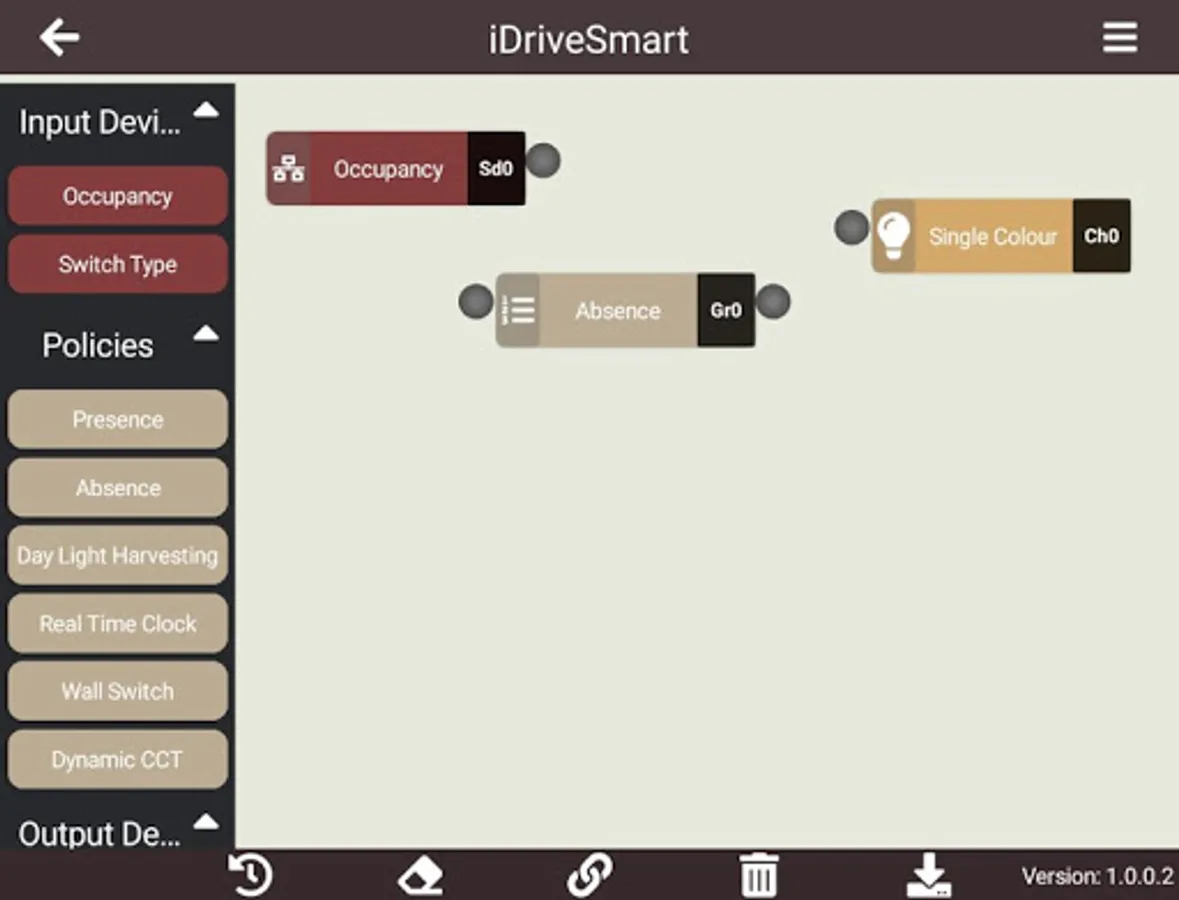Click the bulb icon on Single Colour node
The height and width of the screenshot is (900, 1179).
[x=893, y=236]
